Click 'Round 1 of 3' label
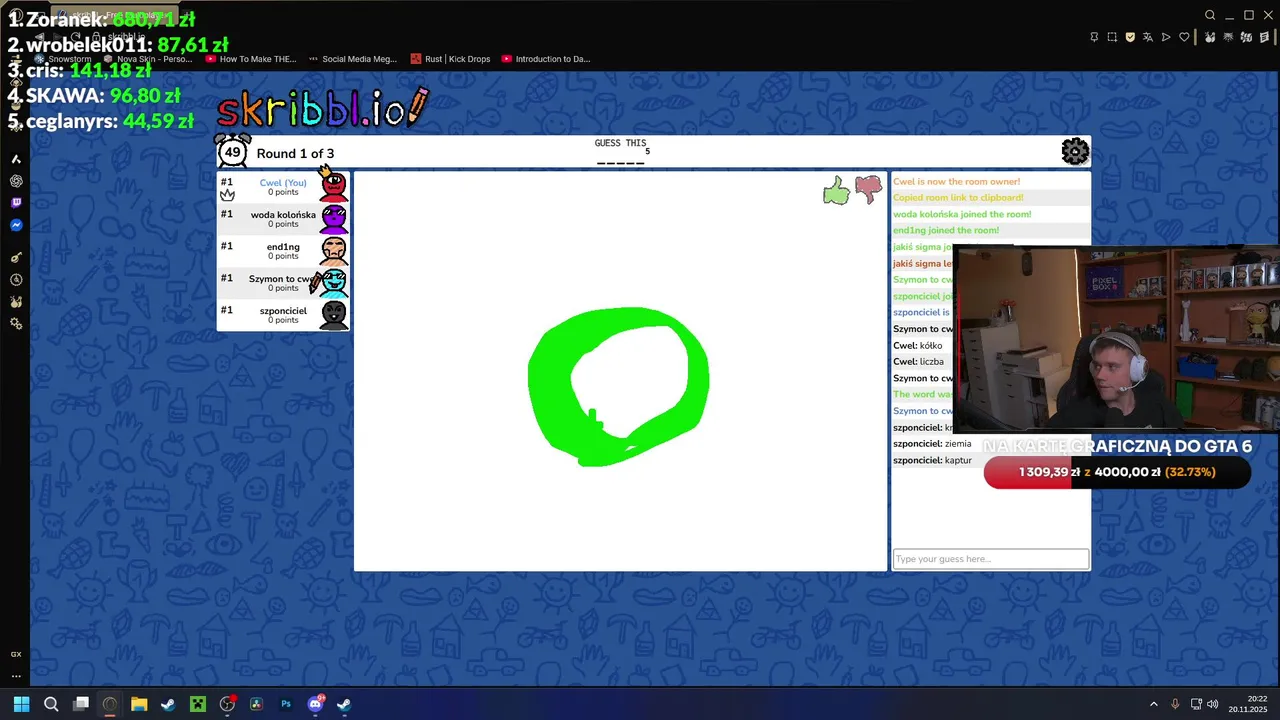 pos(295,153)
